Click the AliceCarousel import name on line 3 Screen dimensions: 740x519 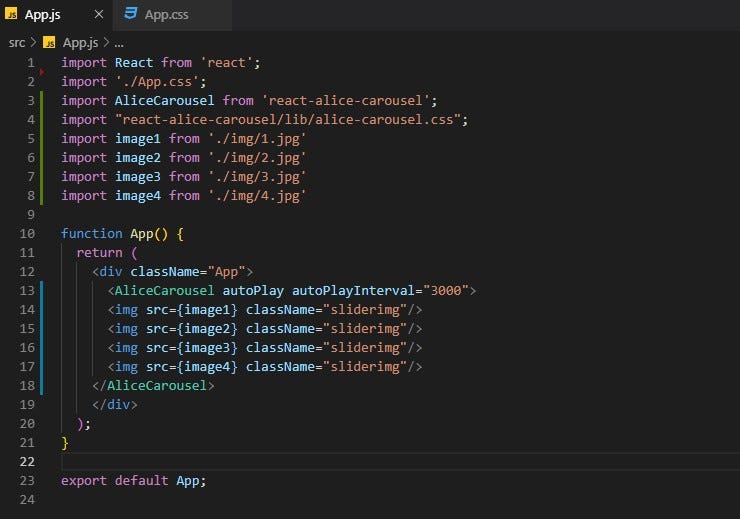click(164, 100)
